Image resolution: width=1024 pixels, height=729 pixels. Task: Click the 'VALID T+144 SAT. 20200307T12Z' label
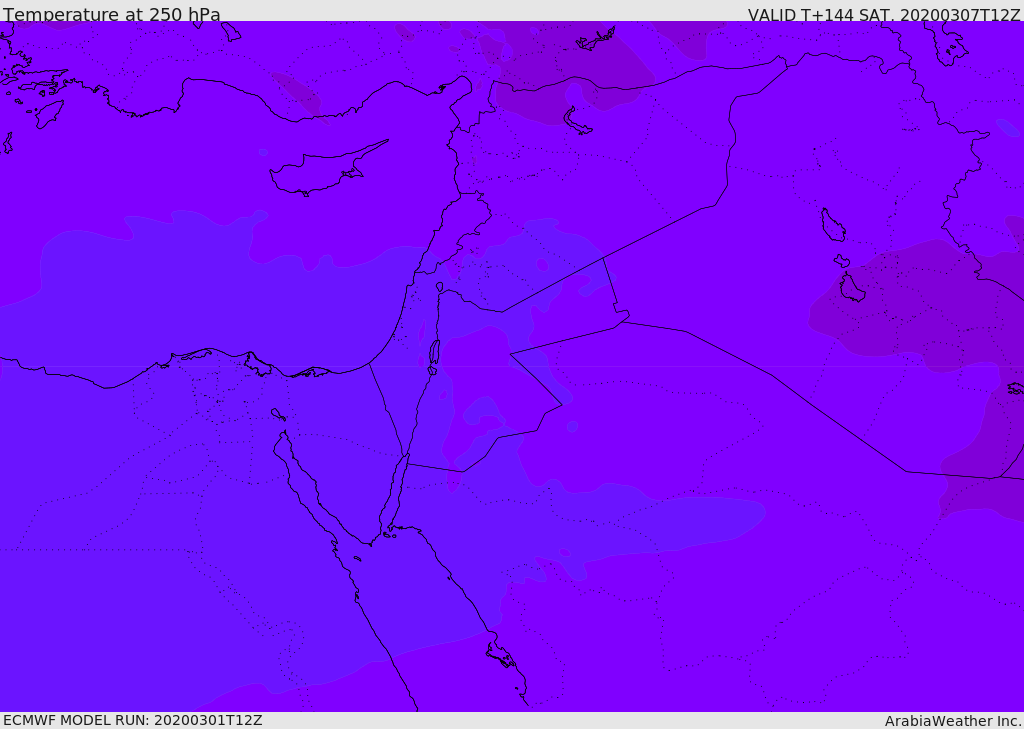pyautogui.click(x=884, y=15)
